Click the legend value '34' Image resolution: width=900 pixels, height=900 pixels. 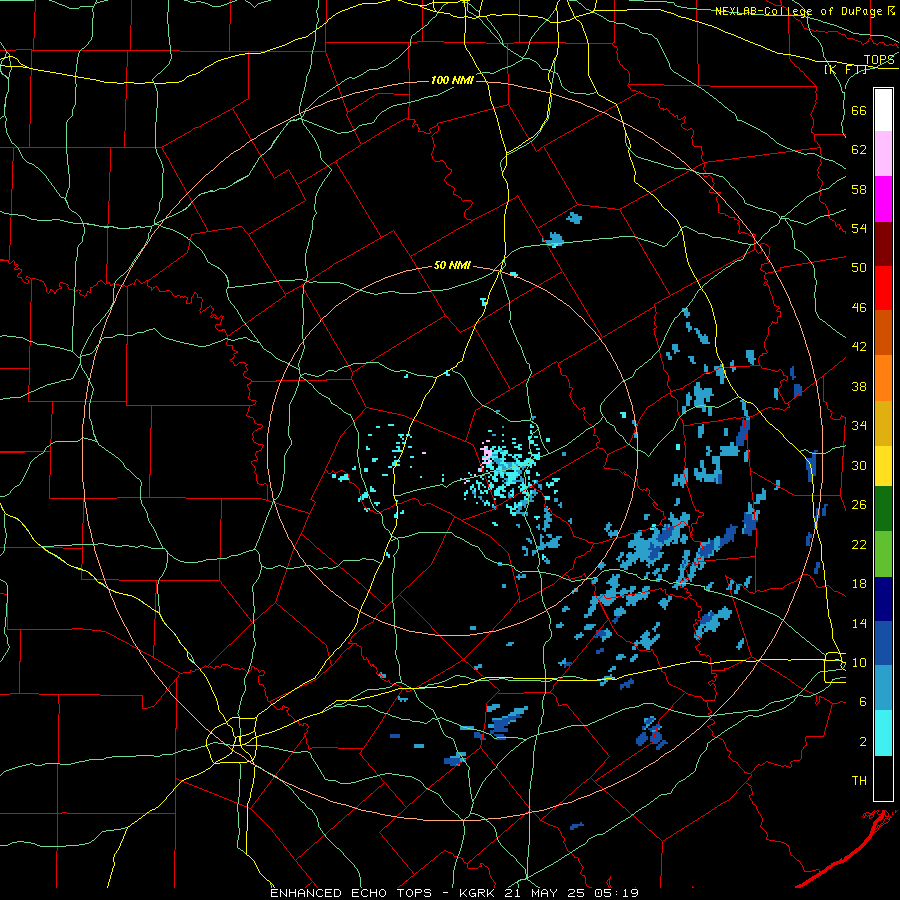click(x=859, y=426)
